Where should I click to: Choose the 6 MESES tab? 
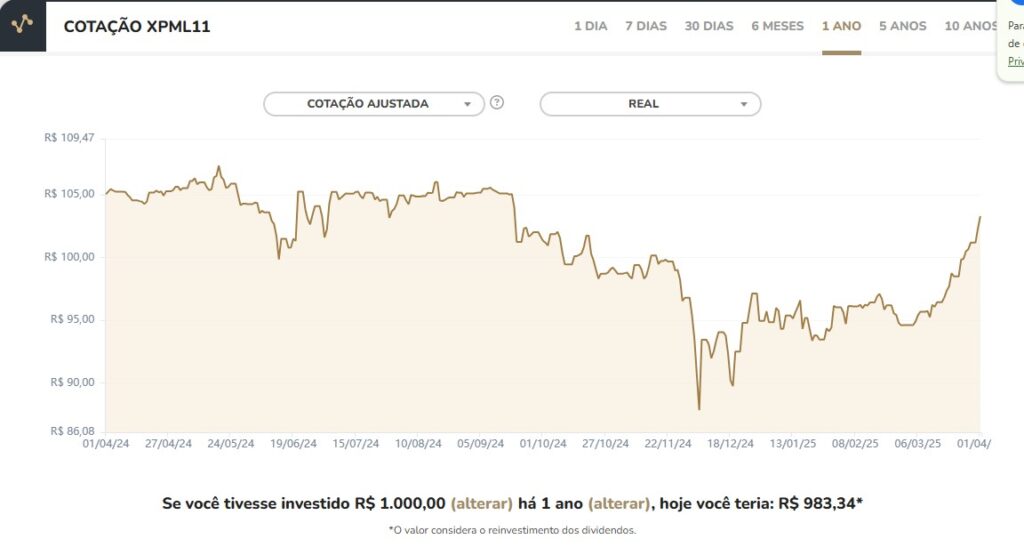click(777, 26)
